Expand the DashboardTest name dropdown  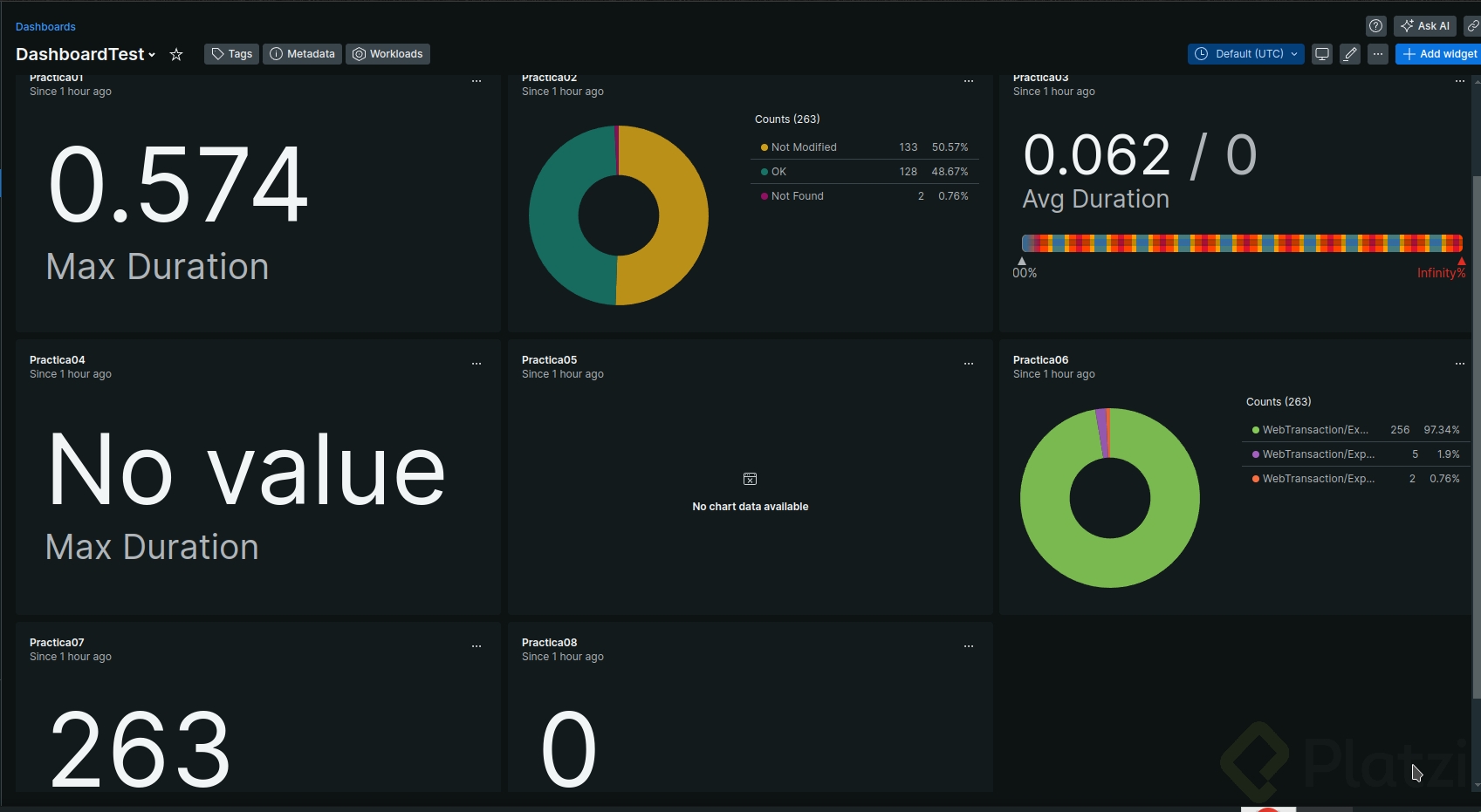152,55
